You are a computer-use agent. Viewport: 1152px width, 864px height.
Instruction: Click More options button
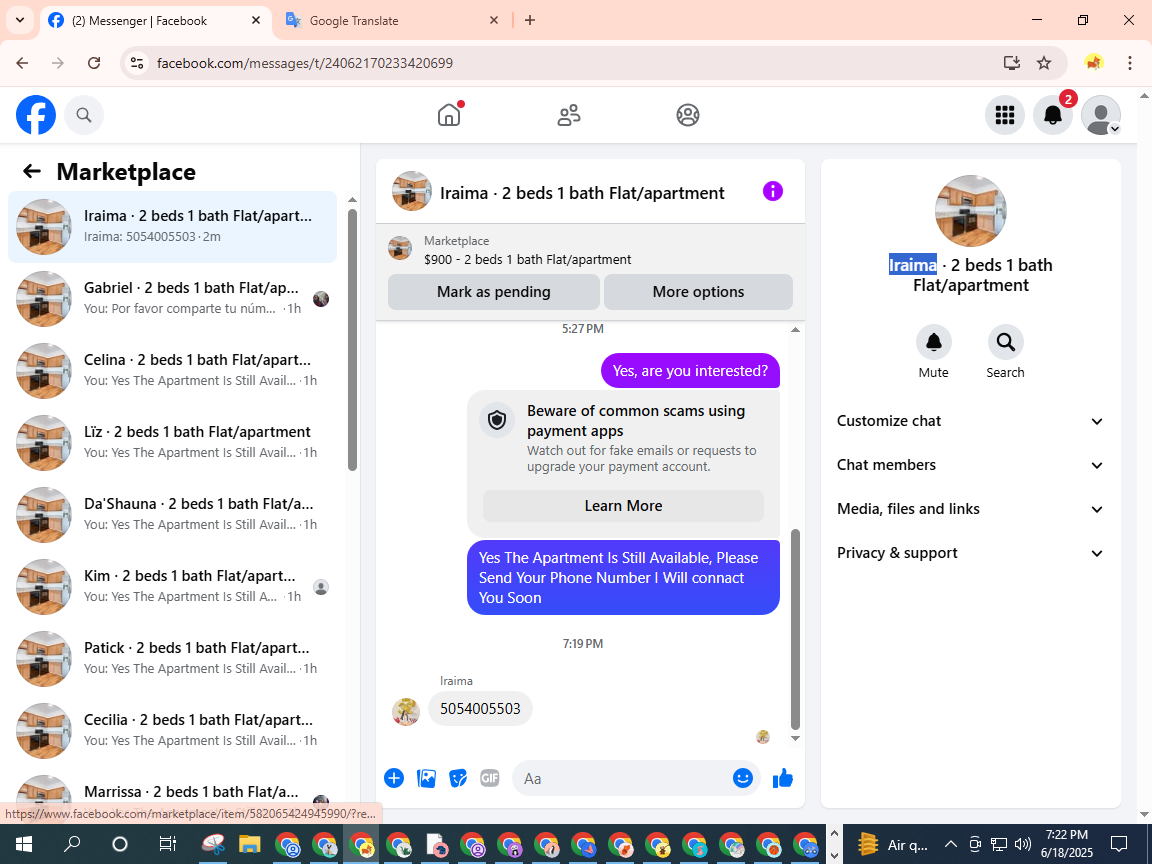tap(698, 292)
